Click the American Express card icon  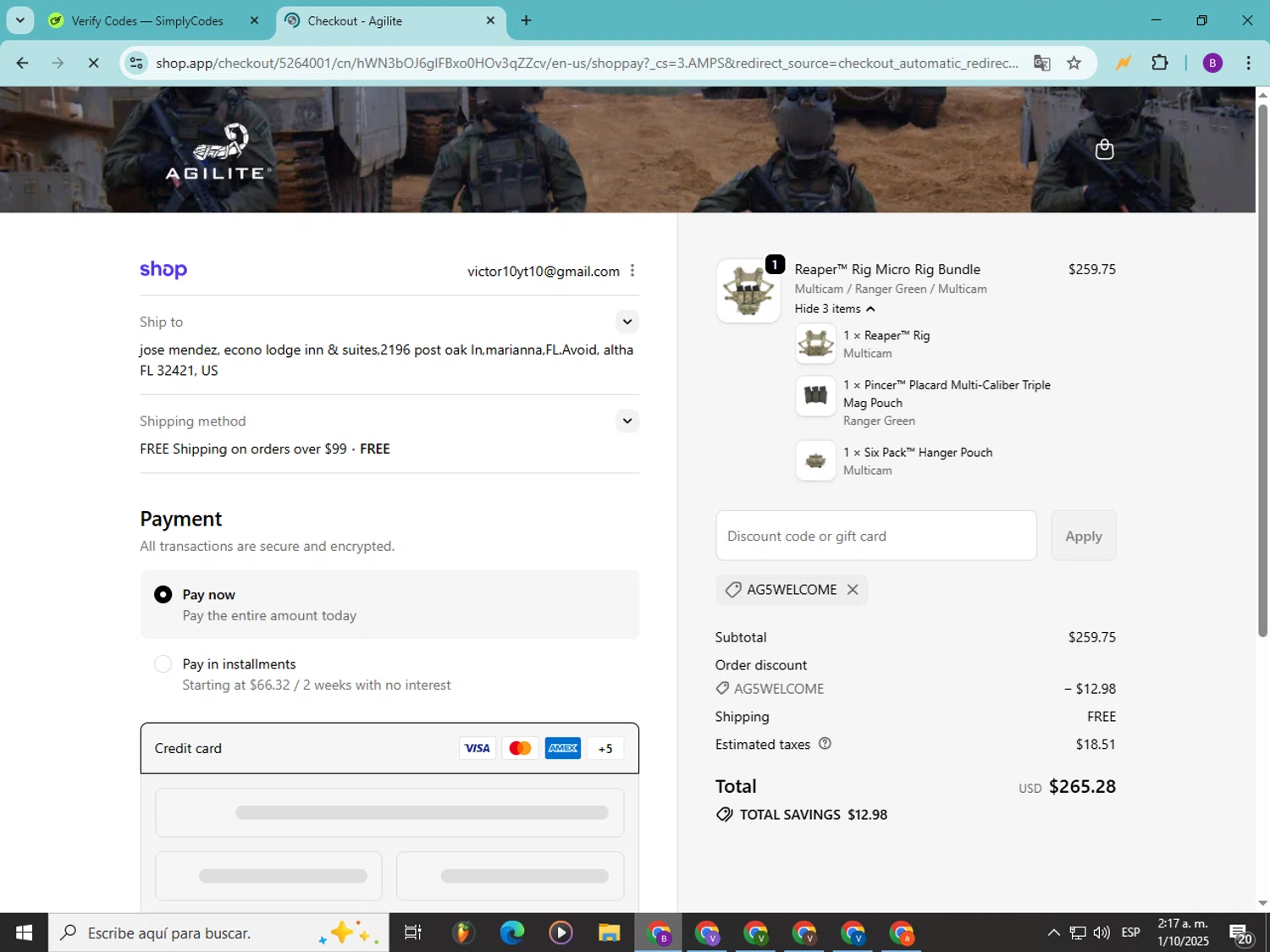563,748
